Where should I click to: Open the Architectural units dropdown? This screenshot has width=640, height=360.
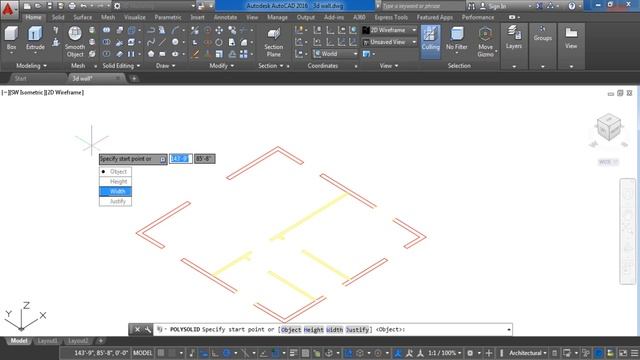click(x=527, y=353)
